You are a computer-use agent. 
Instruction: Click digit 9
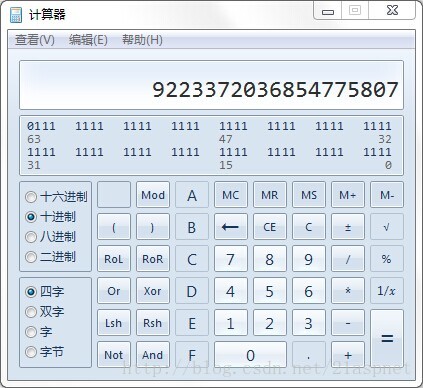coord(309,259)
